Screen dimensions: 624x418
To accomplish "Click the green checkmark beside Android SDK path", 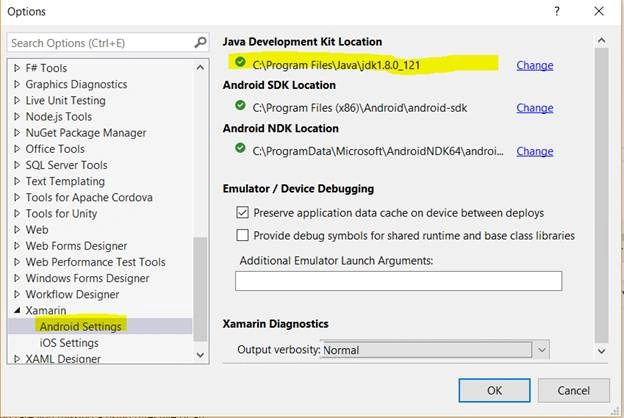I will [240, 105].
